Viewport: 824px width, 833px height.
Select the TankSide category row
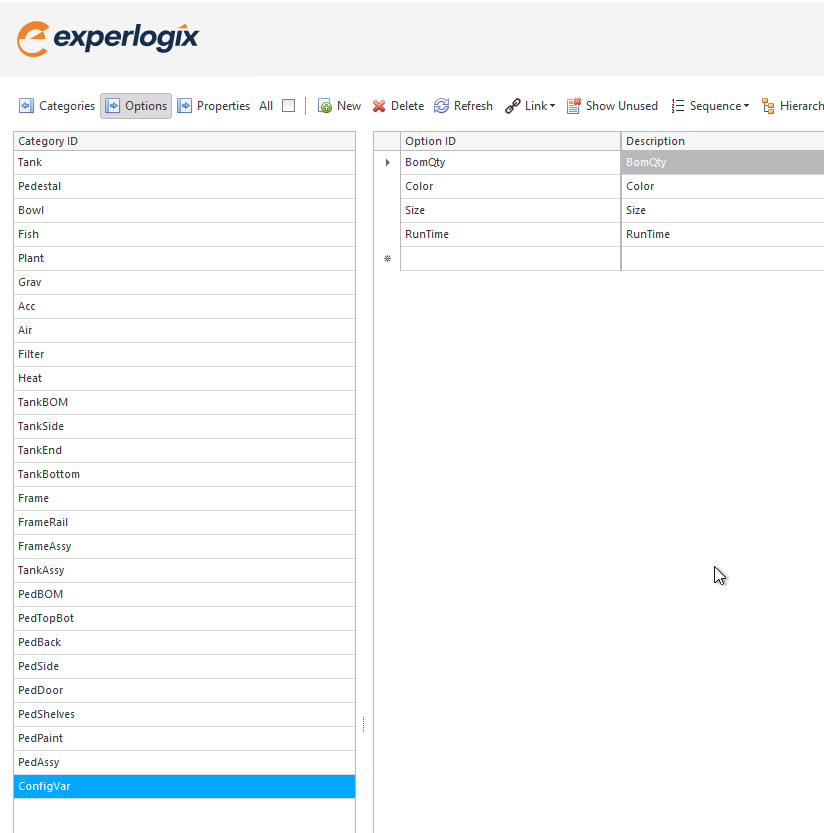tap(184, 427)
